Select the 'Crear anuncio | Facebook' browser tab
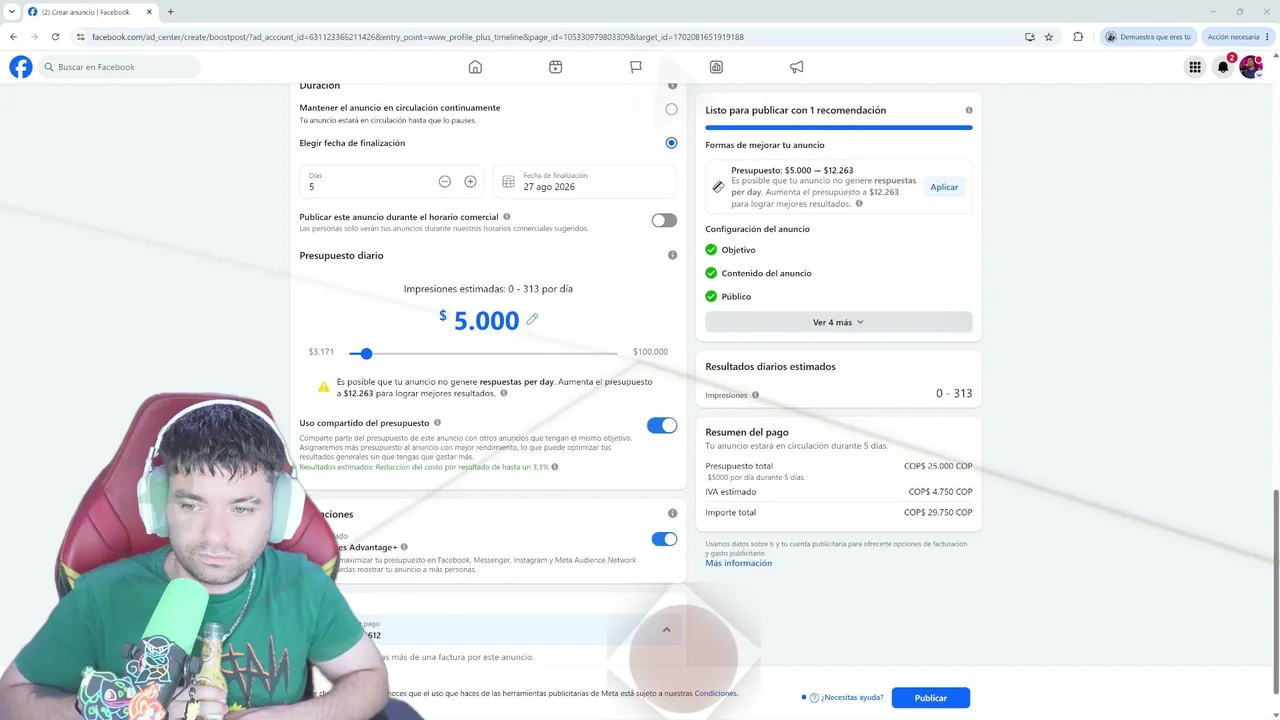 [88, 12]
